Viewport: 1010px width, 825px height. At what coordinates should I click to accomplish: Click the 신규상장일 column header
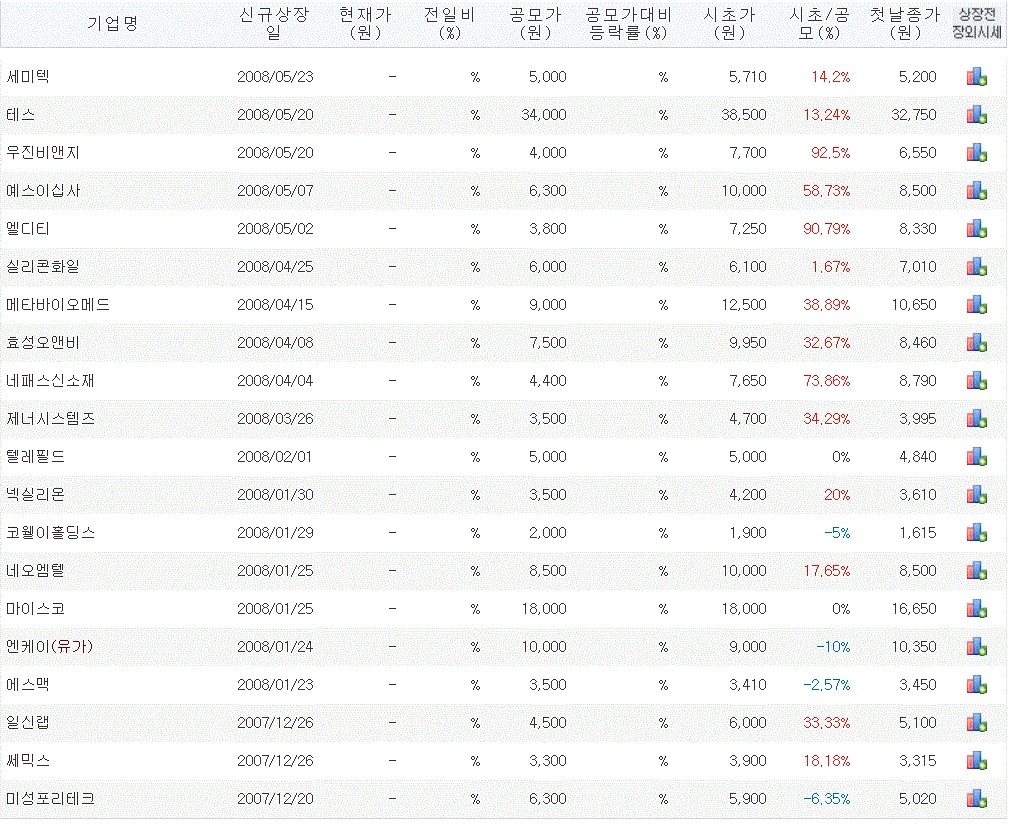point(275,24)
